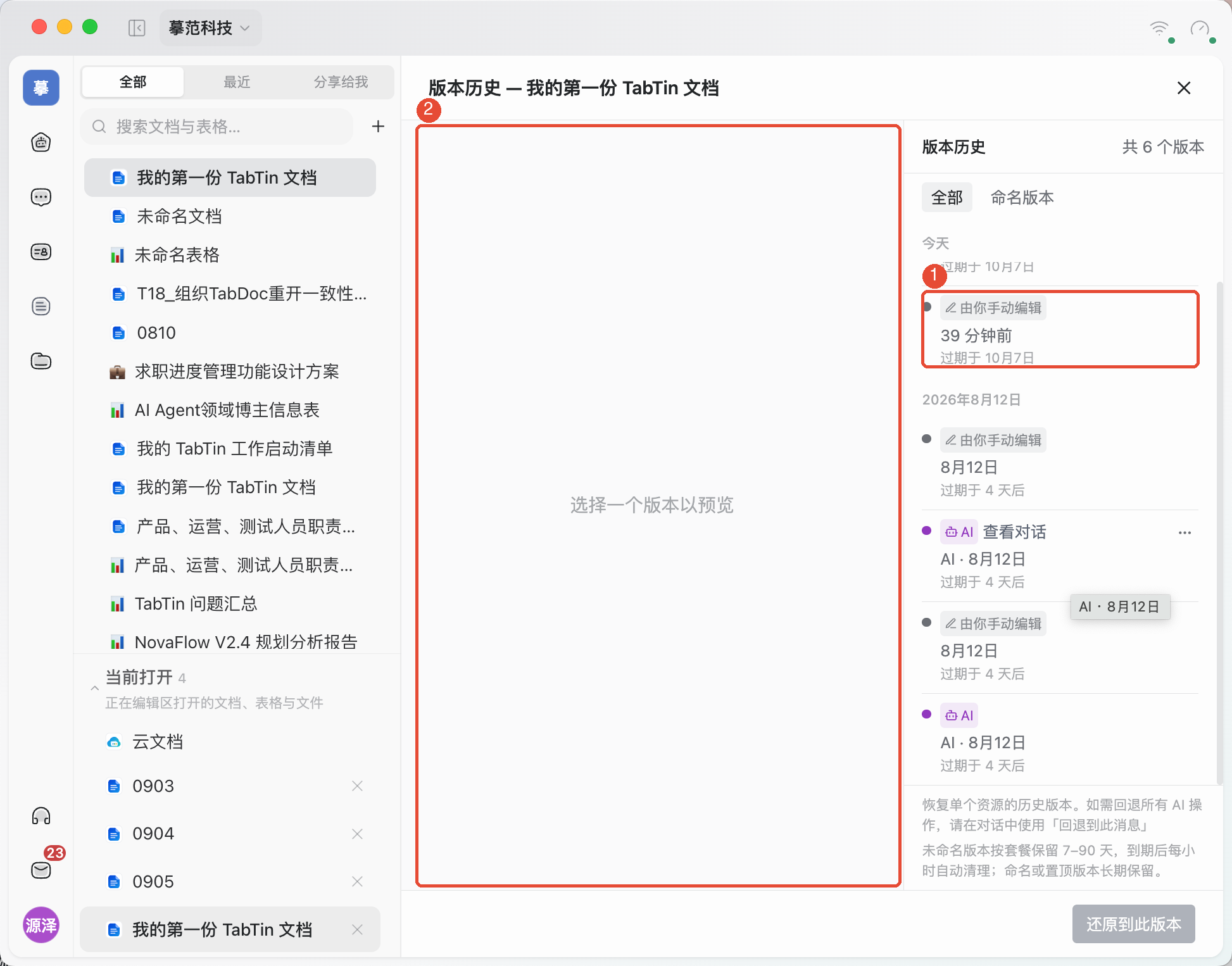This screenshot has width=1232, height=966.
Task: Open the lined-list icon in left rail
Action: (41, 306)
